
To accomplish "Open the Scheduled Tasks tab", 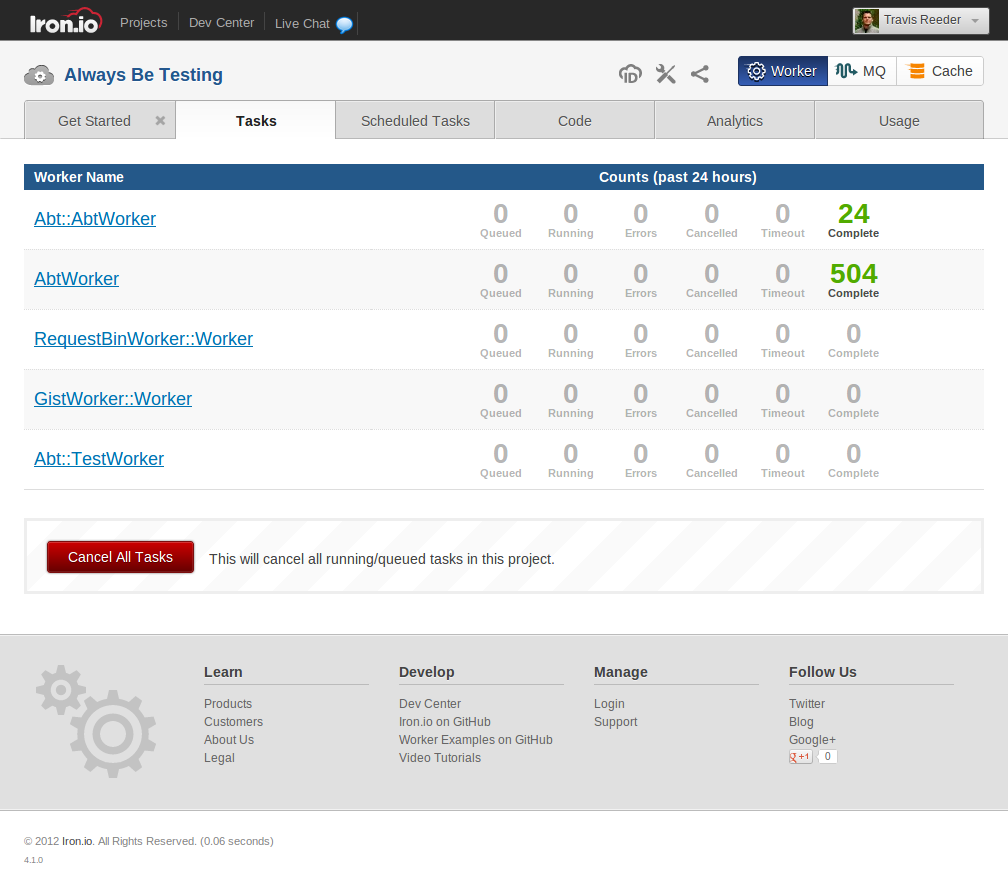I will pos(415,120).
